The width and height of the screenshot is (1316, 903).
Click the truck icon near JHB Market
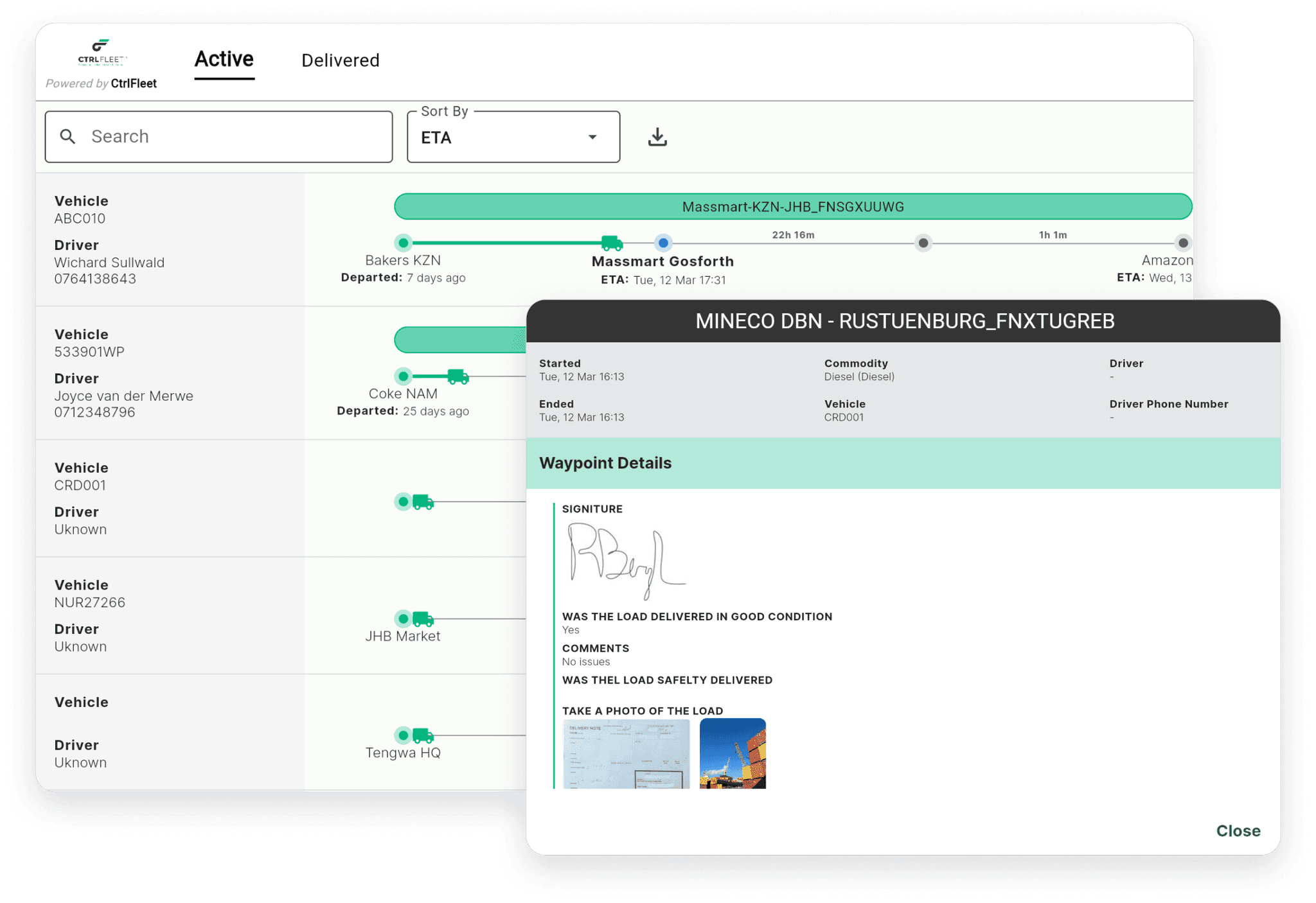tap(422, 618)
